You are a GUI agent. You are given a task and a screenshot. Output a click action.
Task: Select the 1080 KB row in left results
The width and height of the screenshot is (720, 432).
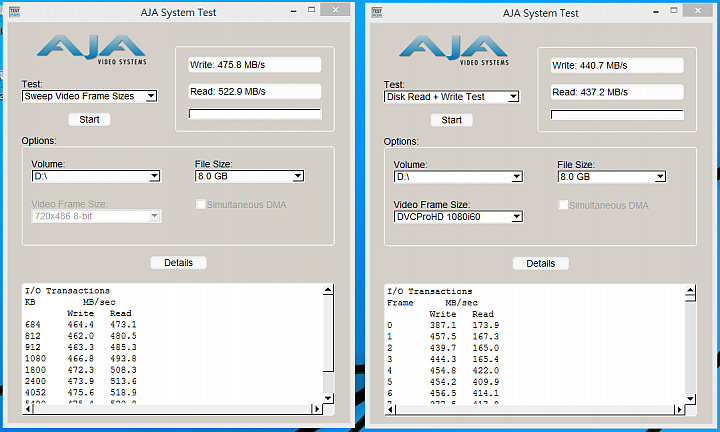(81, 359)
